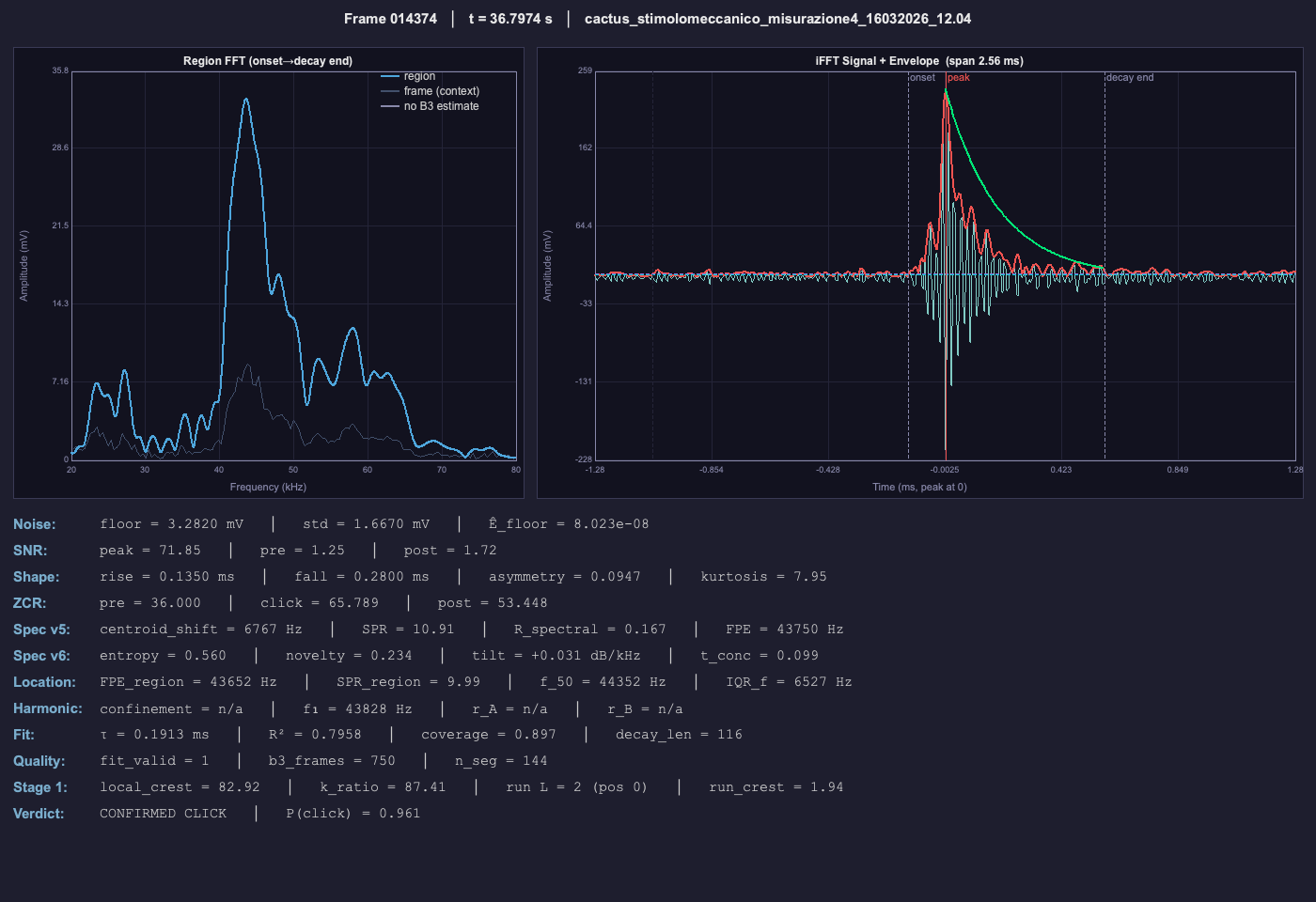Click the "f₁ = 43828 Hz" harmonic value
The height and width of the screenshot is (902, 1316).
pyautogui.click(x=357, y=709)
